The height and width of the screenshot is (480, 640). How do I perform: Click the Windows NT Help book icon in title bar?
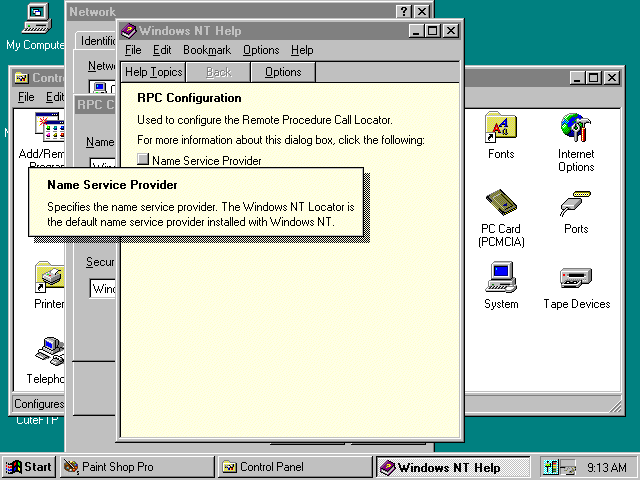pyautogui.click(x=128, y=31)
